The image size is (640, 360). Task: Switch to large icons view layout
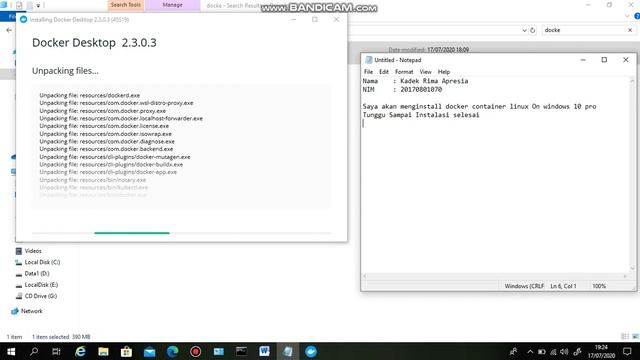(635, 337)
